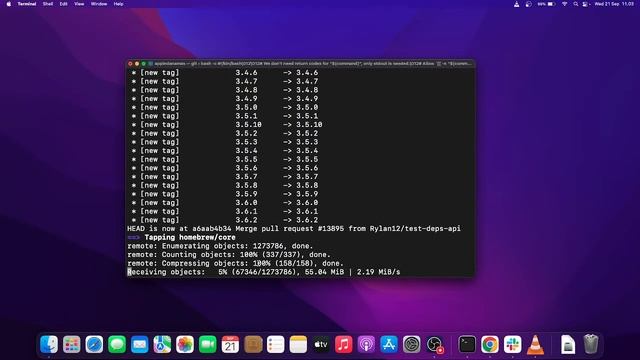Viewport: 640px width, 360px height.
Task: Click the new tag row 3.4.6
Action: [x=224, y=73]
